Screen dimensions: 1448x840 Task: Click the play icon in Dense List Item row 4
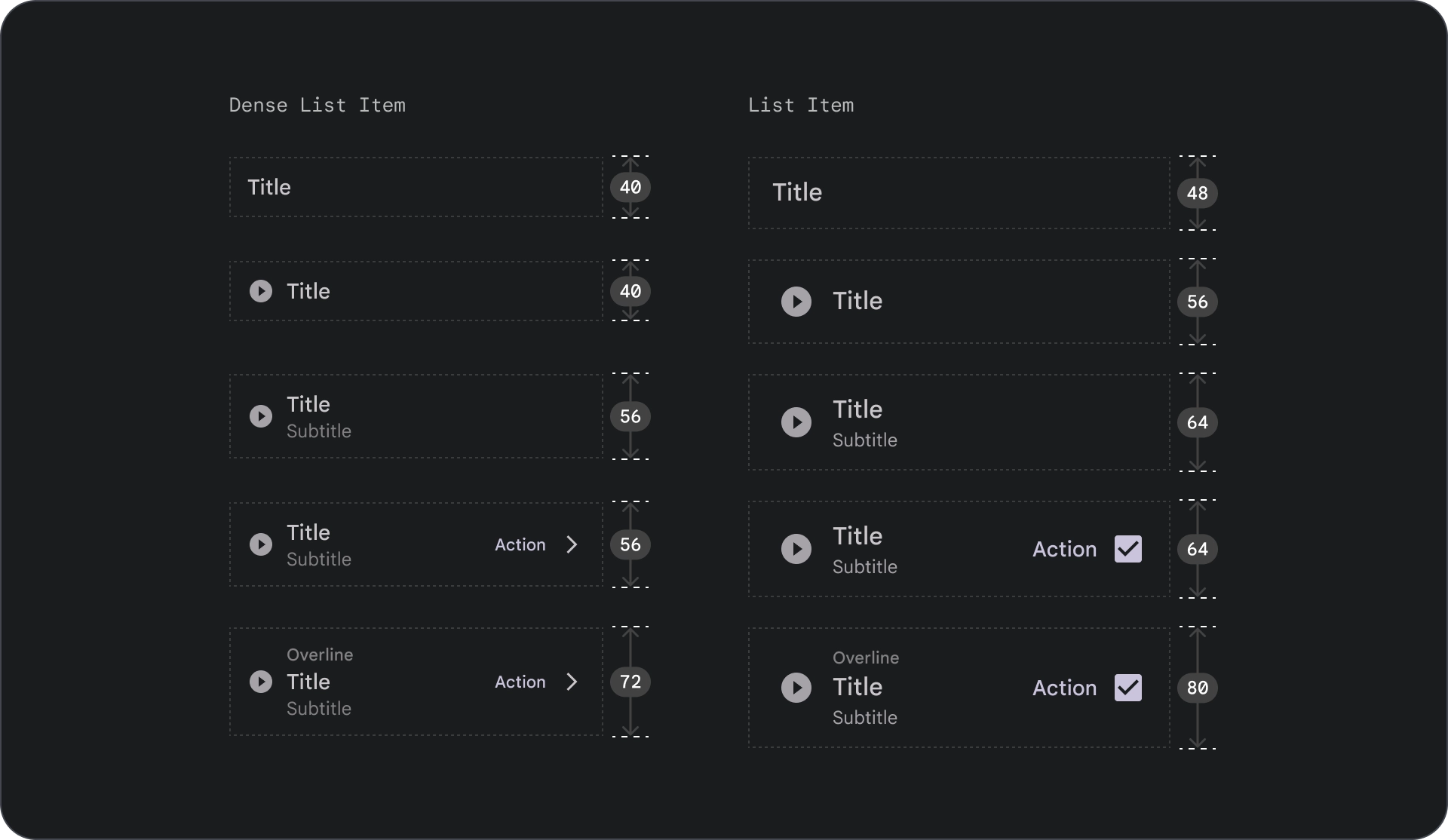point(260,544)
